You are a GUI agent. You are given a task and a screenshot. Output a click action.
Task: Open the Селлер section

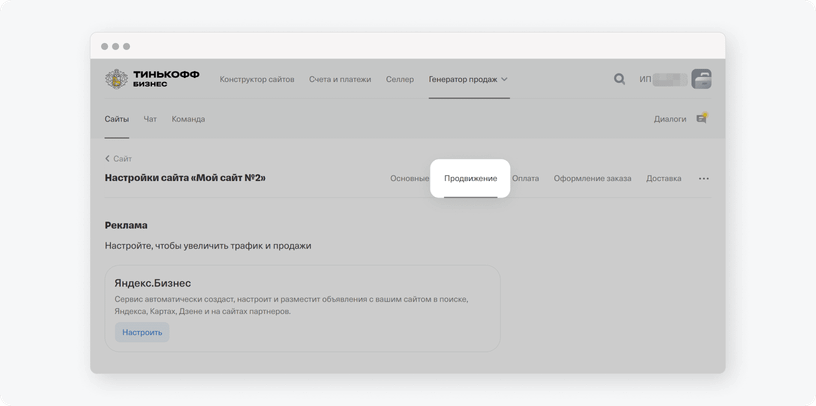click(400, 80)
